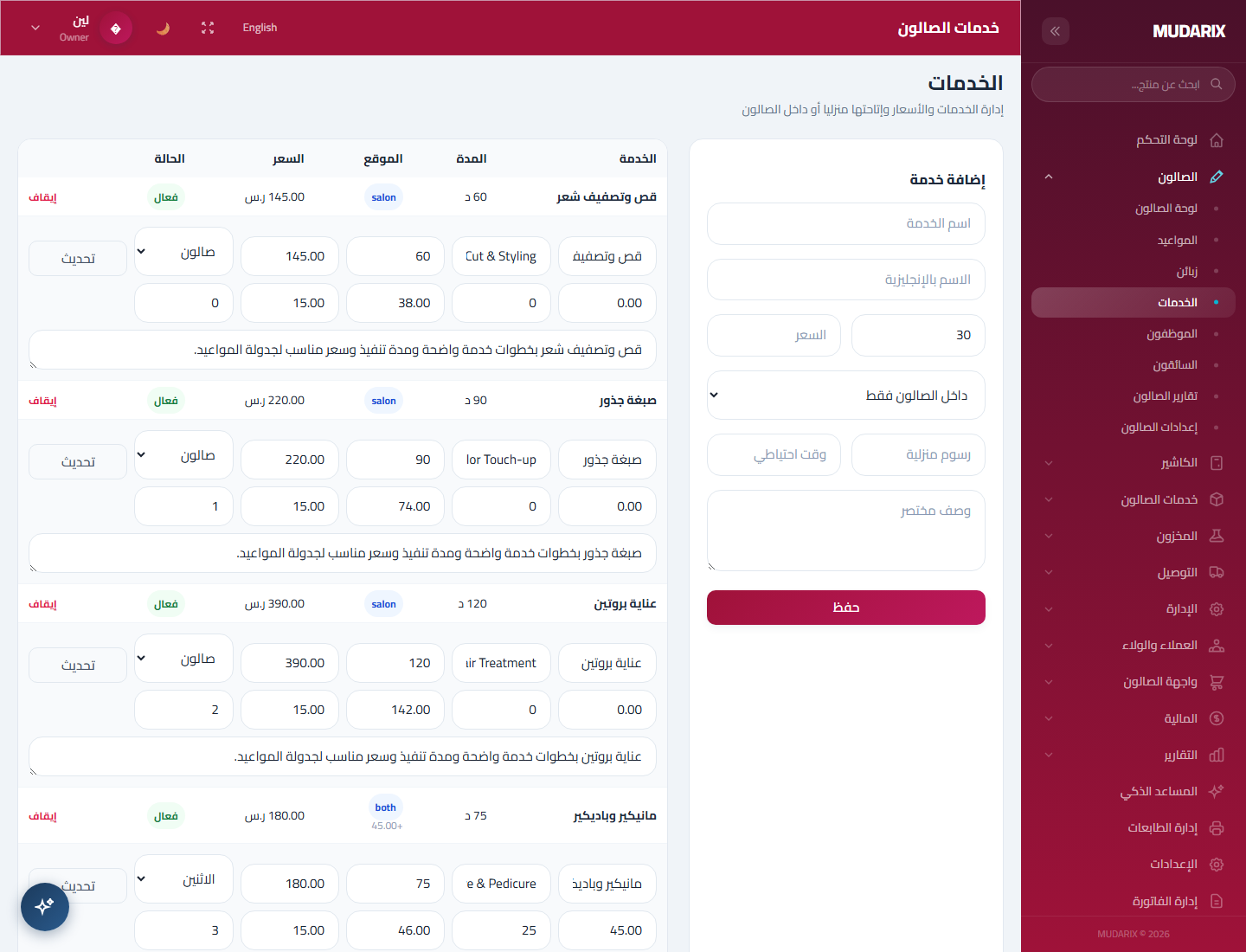Click the customers and loyalty icon
Image resolution: width=1246 pixels, height=952 pixels.
pos(1216,646)
